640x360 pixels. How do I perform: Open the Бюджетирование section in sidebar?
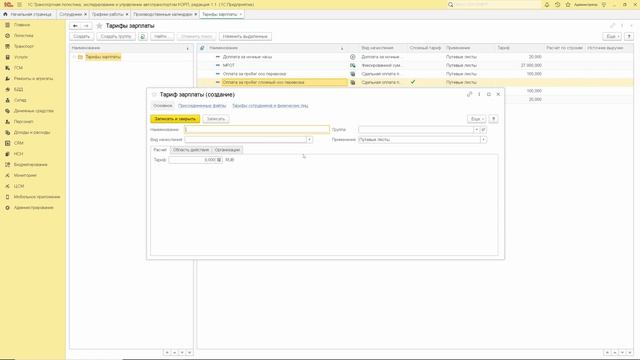30,164
